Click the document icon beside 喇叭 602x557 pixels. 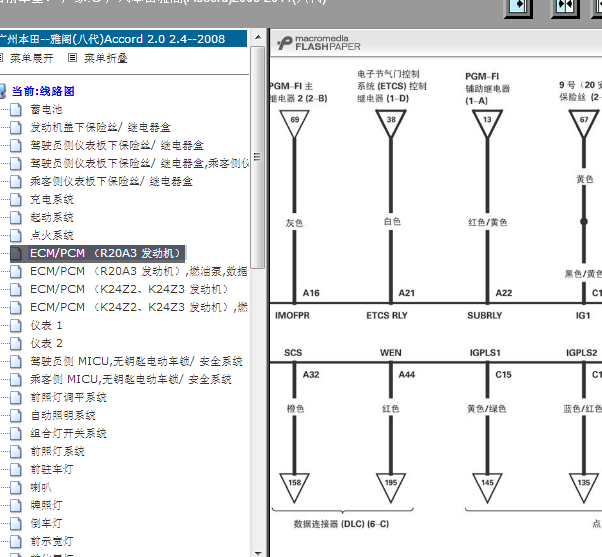[x=16, y=488]
